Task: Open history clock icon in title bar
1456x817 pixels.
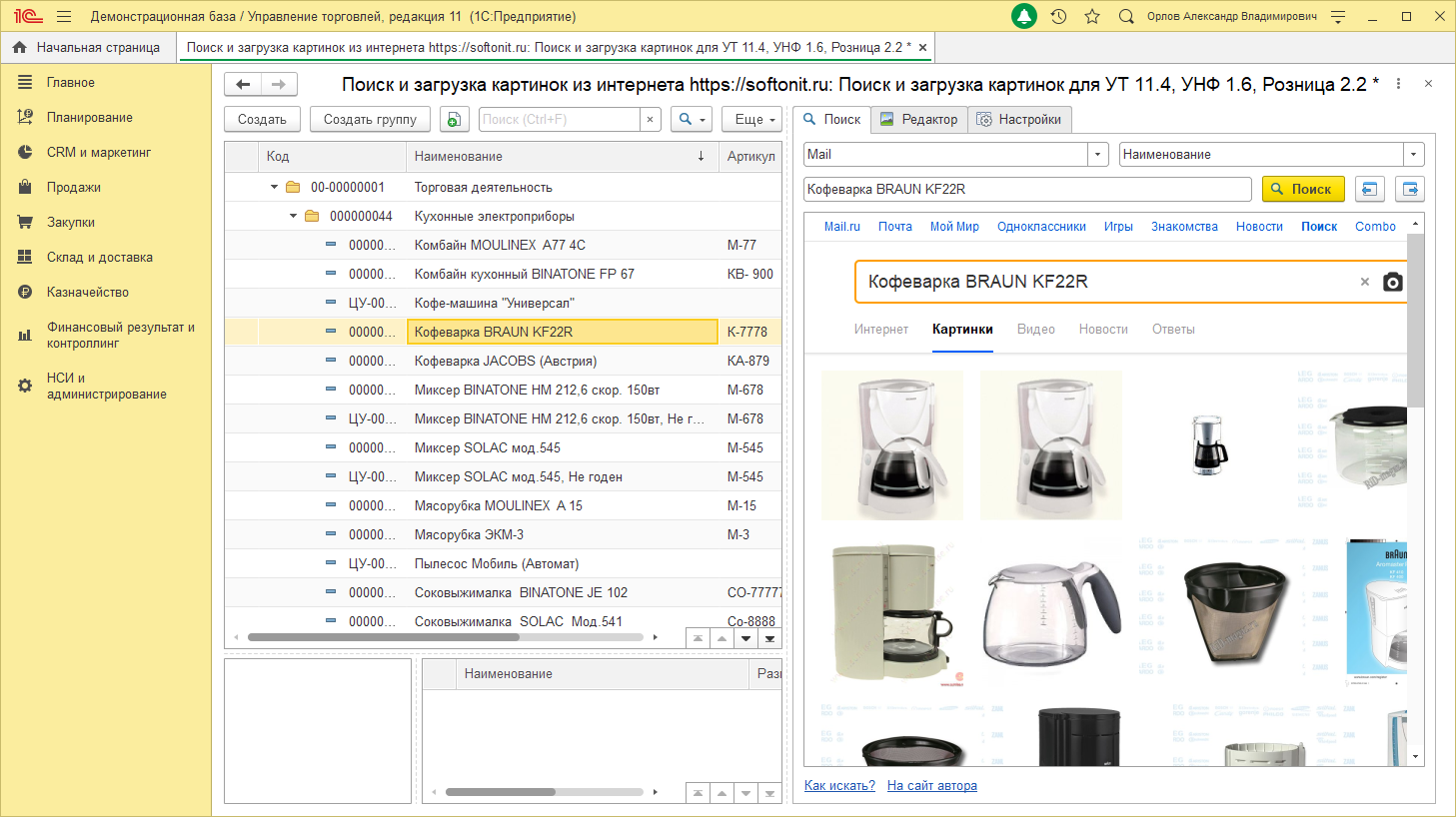Action: click(1058, 16)
